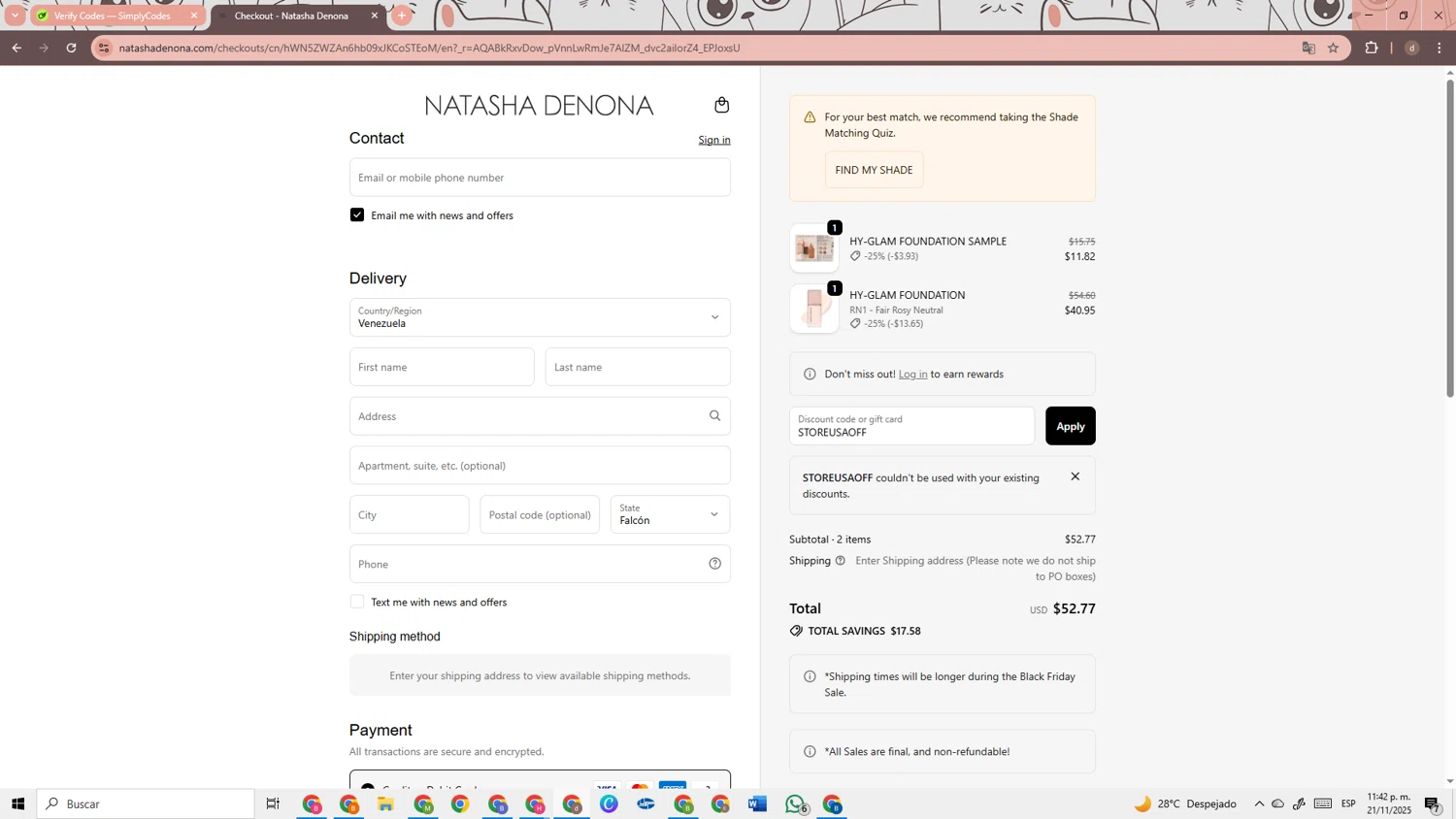
Task: Open the tab search dropdown arrow
Action: click(15, 16)
